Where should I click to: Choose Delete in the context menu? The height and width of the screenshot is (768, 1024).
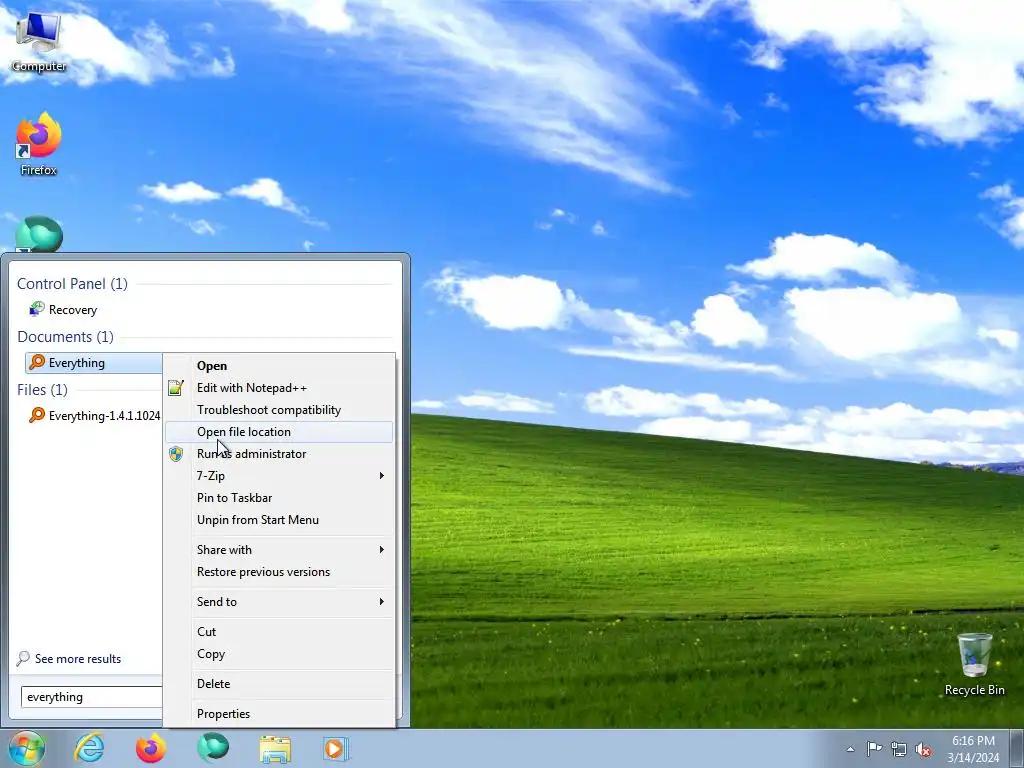click(x=279, y=684)
